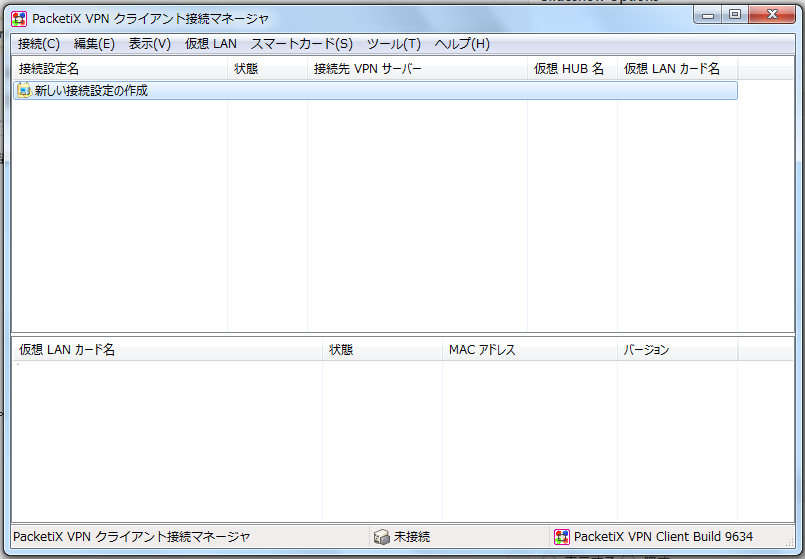The image size is (805, 559).
Task: Open the 仮想 LAN menu
Action: 210,44
